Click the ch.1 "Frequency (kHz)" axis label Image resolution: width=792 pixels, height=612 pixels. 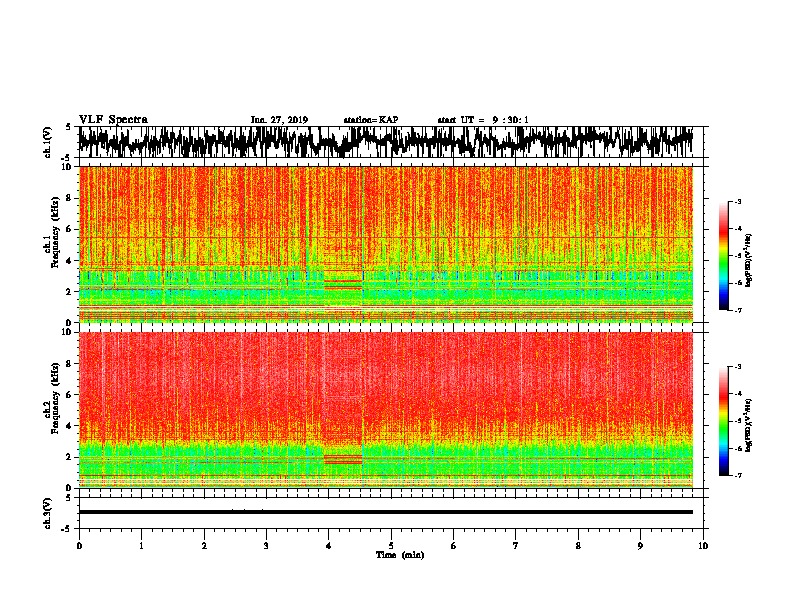[55, 232]
